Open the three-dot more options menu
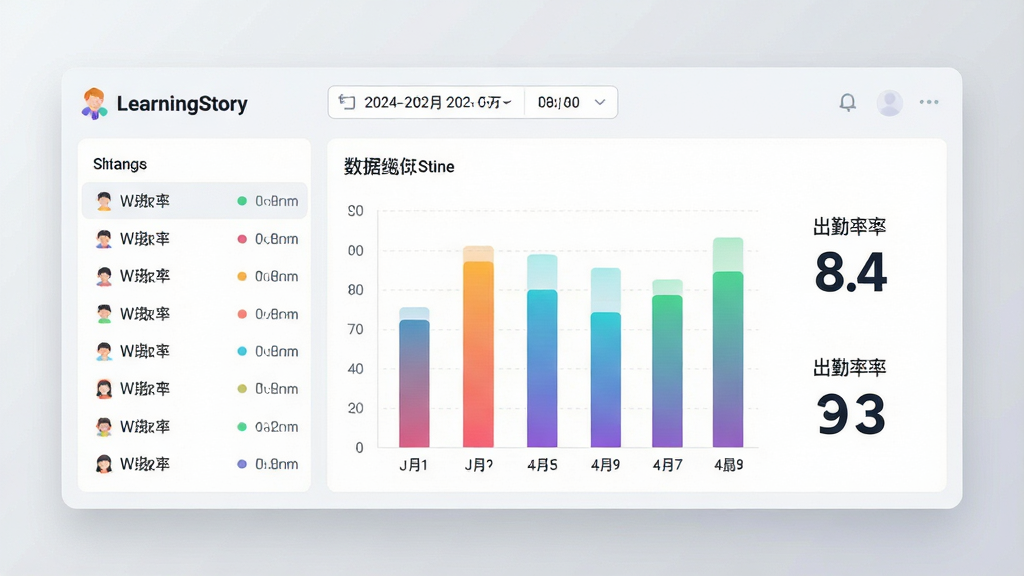 pyautogui.click(x=929, y=102)
